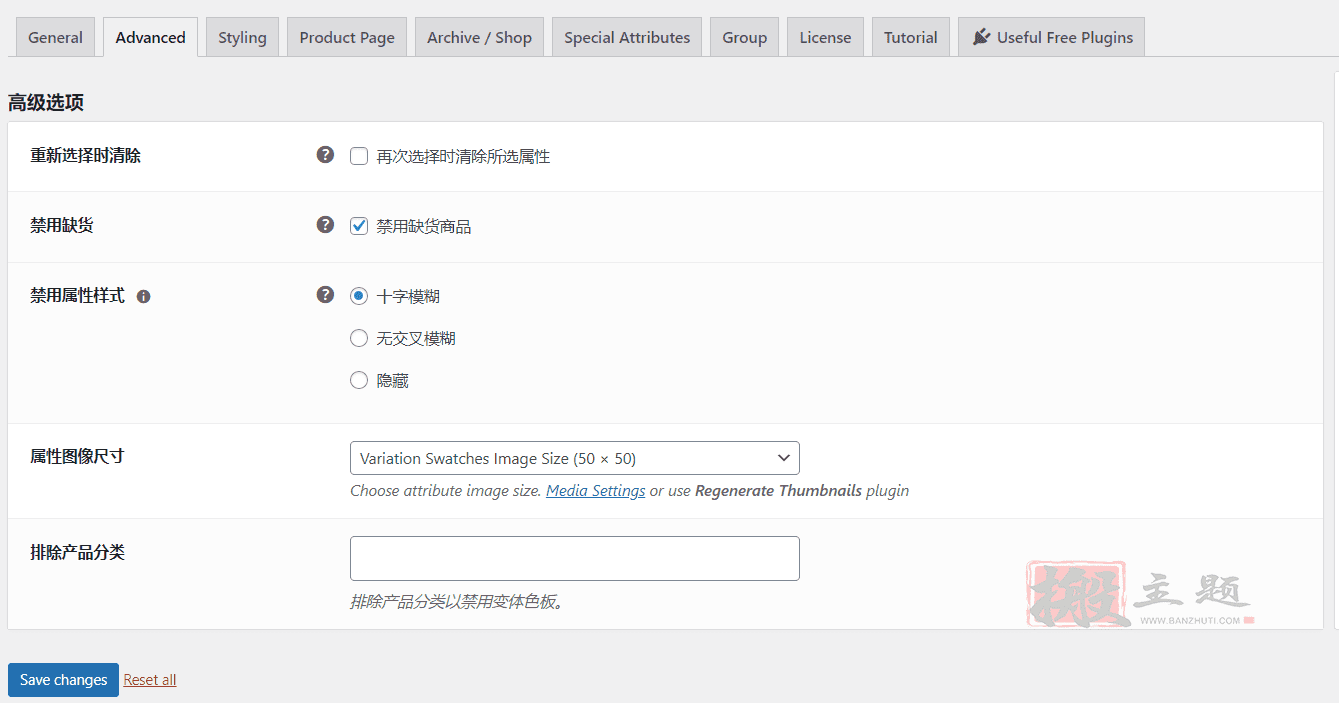Image resolution: width=1339 pixels, height=703 pixels.
Task: Click the 排除产品分类 label
Action: (x=77, y=552)
